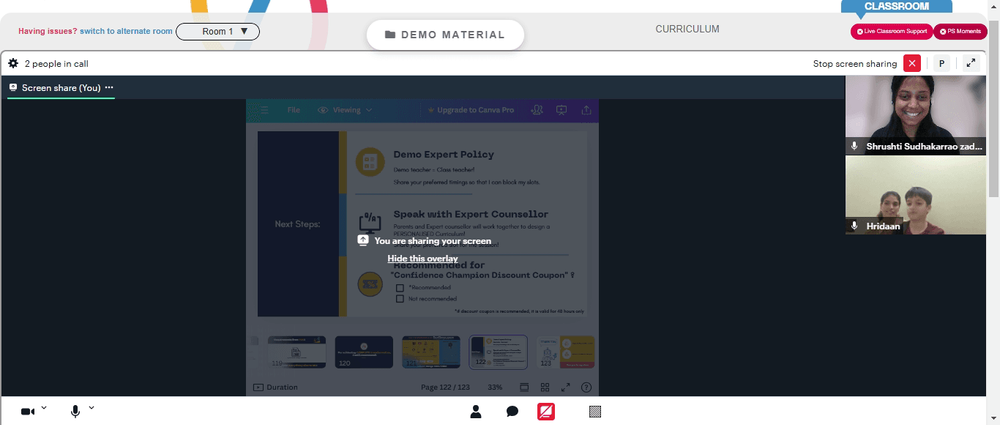Click the grey patterned square icon
The width and height of the screenshot is (1000, 425).
pyautogui.click(x=595, y=412)
